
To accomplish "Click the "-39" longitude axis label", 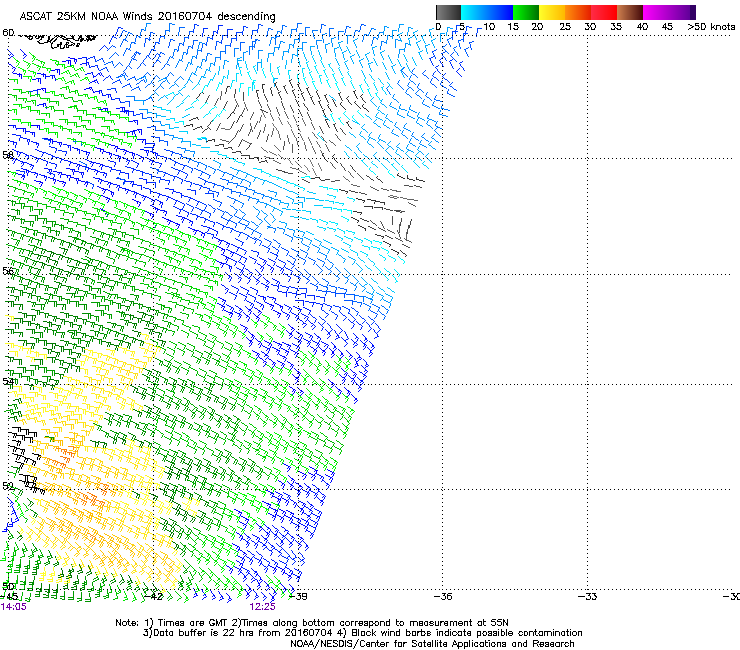I will click(298, 597).
